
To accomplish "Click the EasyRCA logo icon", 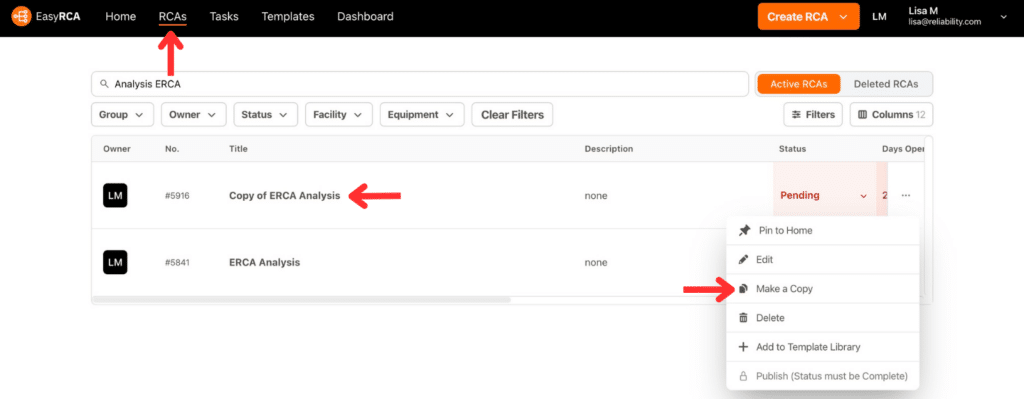I will click(x=22, y=16).
